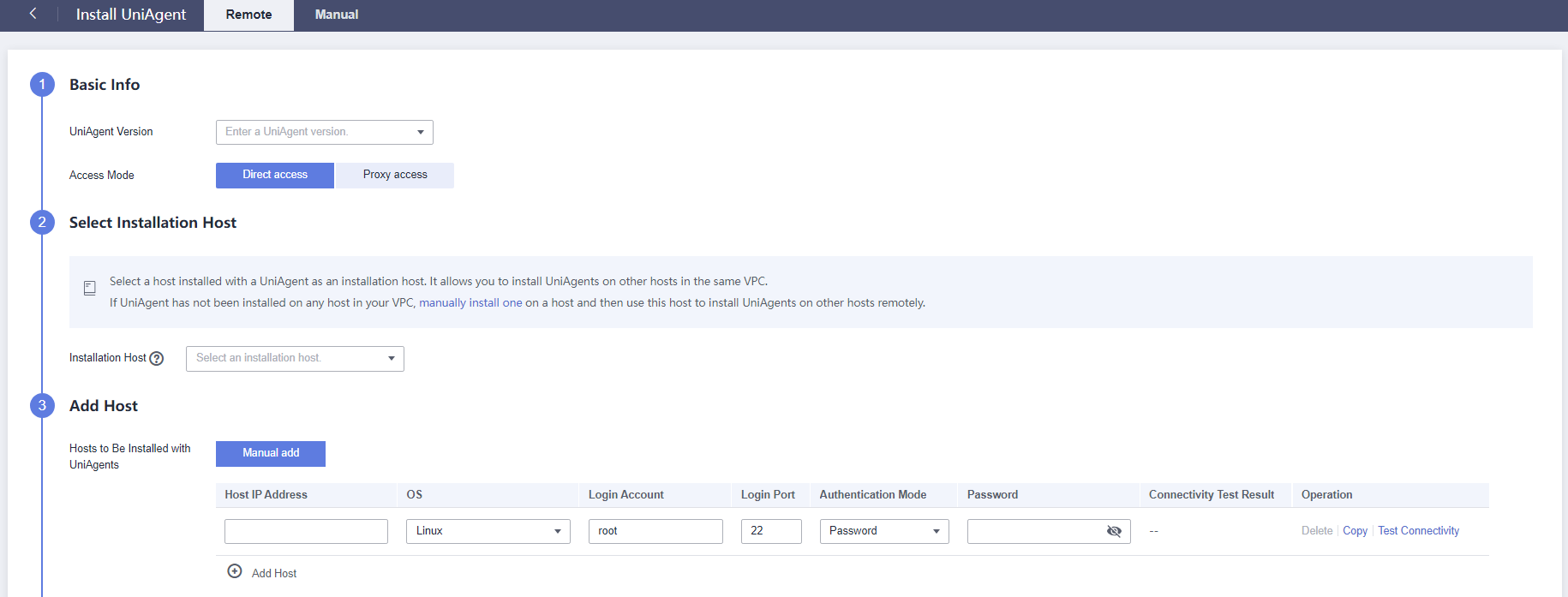Click the Add Host section heading
The width and height of the screenshot is (1568, 597).
pos(104,406)
